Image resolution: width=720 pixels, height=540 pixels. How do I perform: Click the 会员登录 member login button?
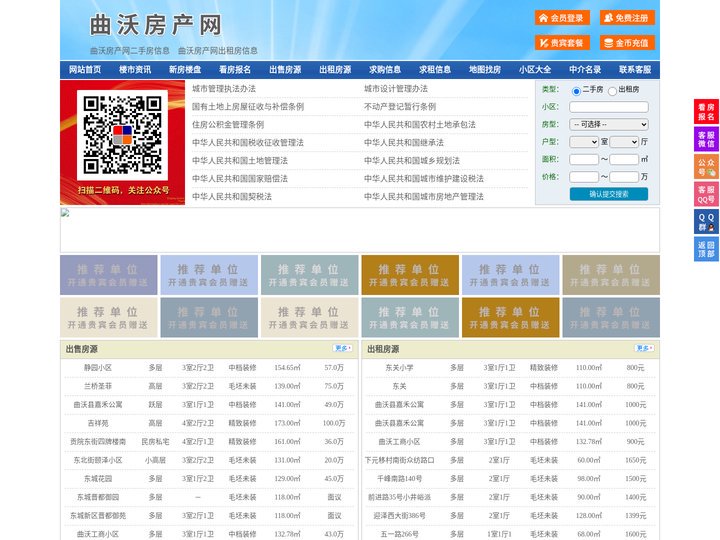(562, 18)
